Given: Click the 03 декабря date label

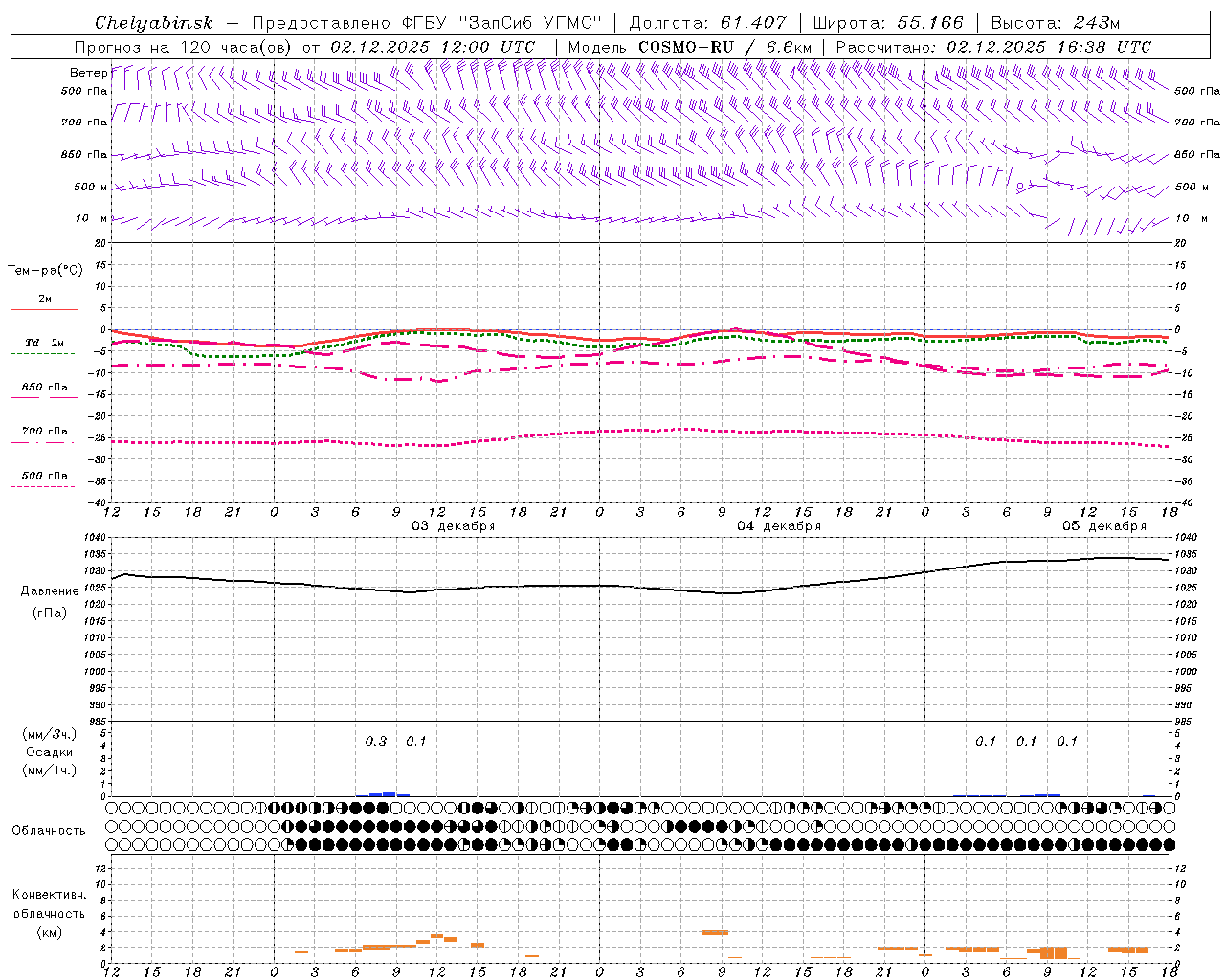Looking at the screenshot, I should [453, 526].
